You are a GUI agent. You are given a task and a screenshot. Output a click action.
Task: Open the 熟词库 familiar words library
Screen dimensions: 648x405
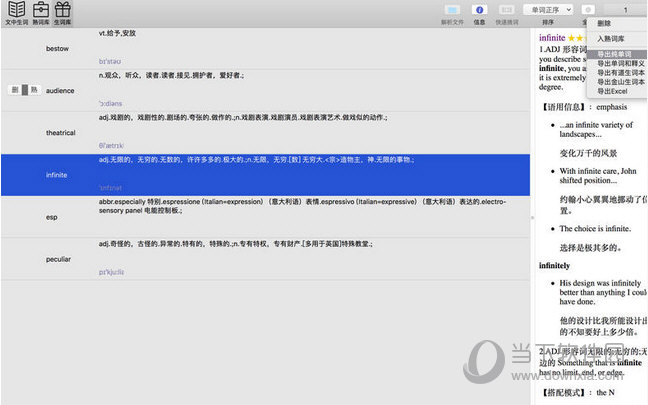tap(40, 11)
